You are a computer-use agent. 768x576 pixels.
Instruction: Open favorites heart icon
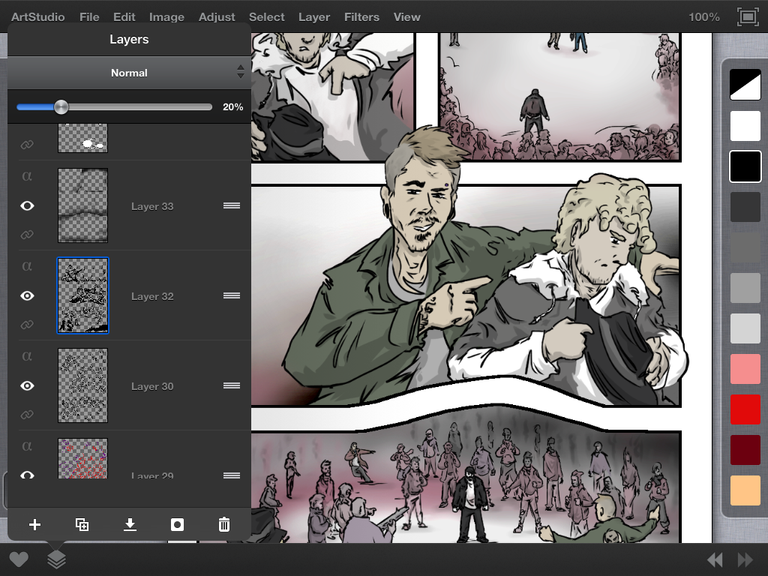pos(19,559)
